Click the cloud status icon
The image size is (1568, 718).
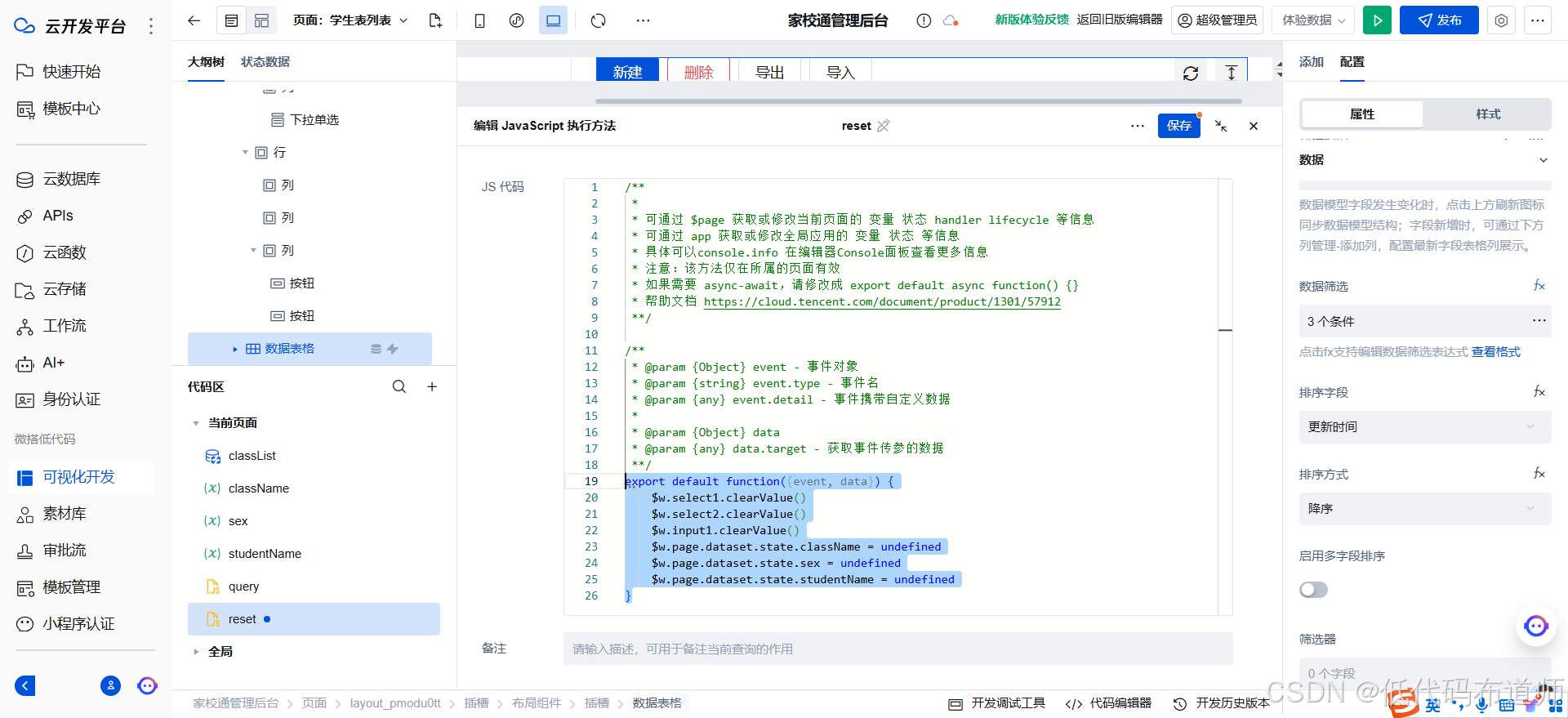pos(951,20)
